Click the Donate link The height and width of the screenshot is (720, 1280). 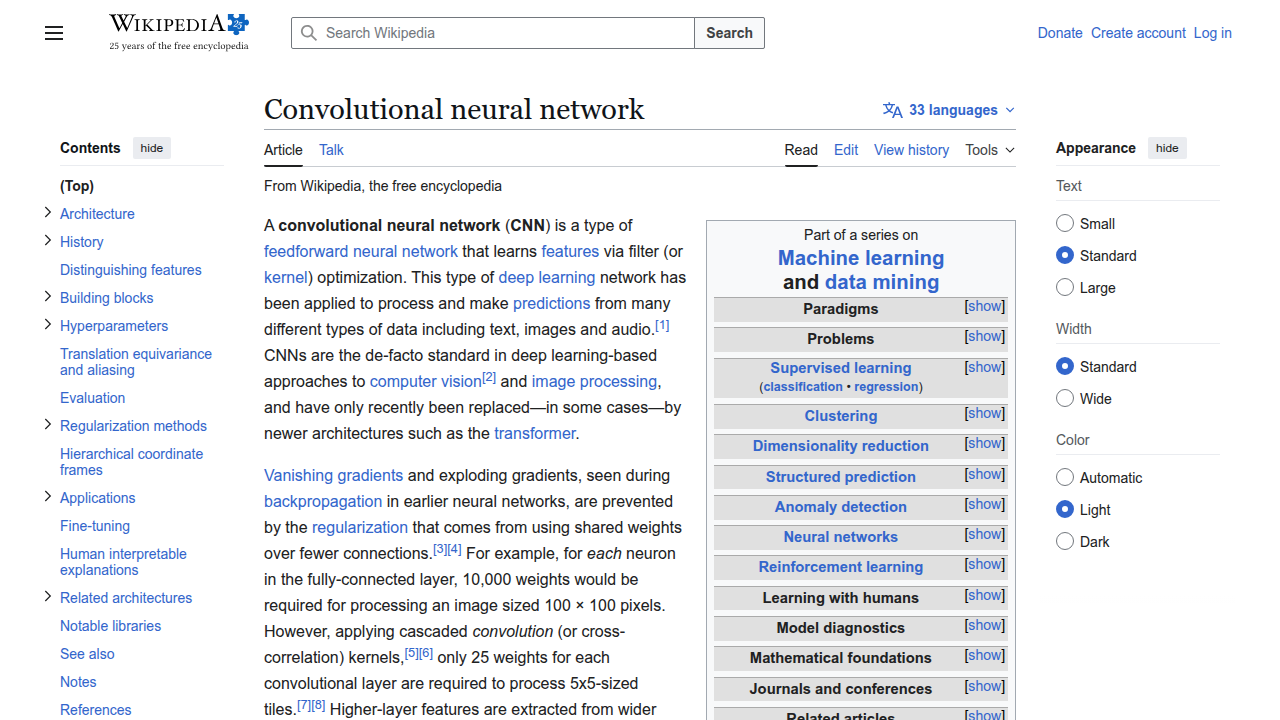[x=1060, y=33]
